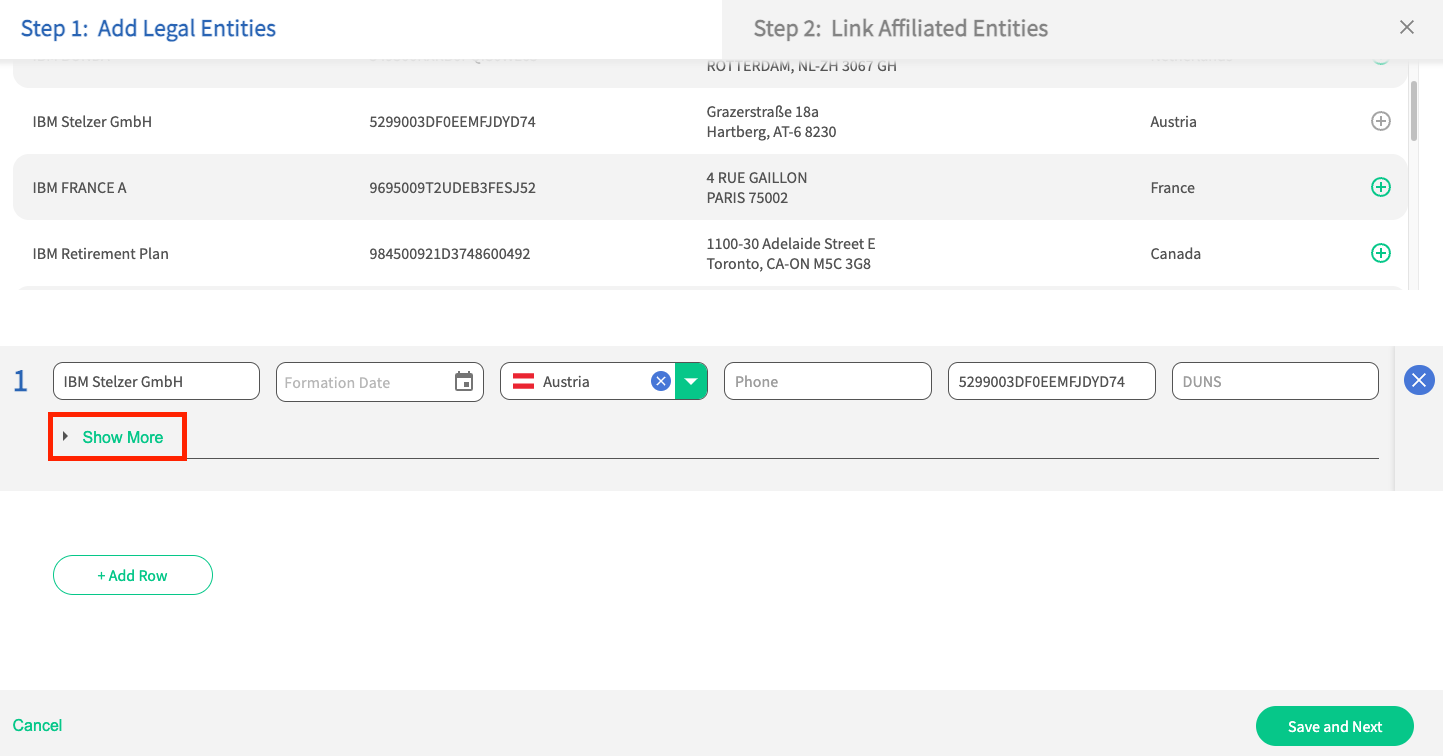Image resolution: width=1443 pixels, height=756 pixels.
Task: Click the Grazerstraße 18a address
Action: coord(771,121)
